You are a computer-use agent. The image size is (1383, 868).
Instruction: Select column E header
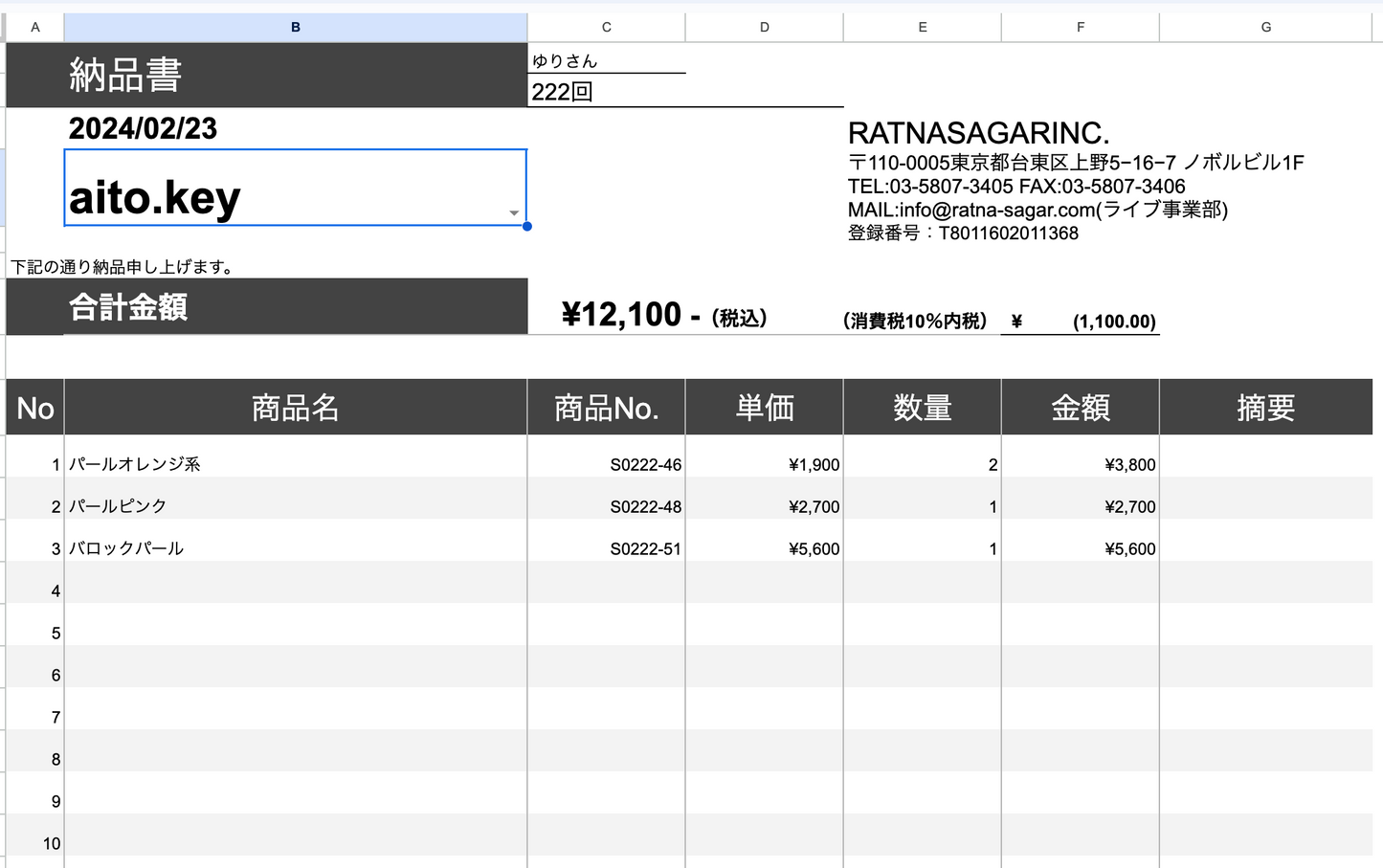pyautogui.click(x=922, y=28)
